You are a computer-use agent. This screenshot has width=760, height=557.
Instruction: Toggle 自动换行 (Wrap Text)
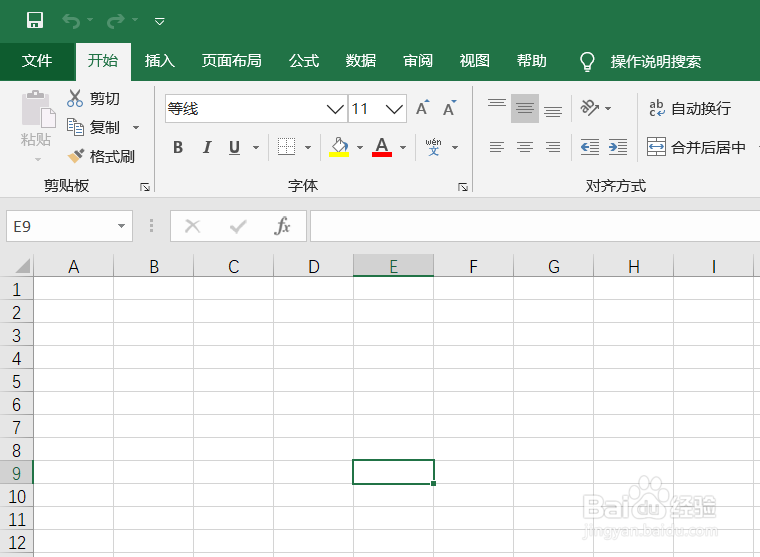(690, 108)
